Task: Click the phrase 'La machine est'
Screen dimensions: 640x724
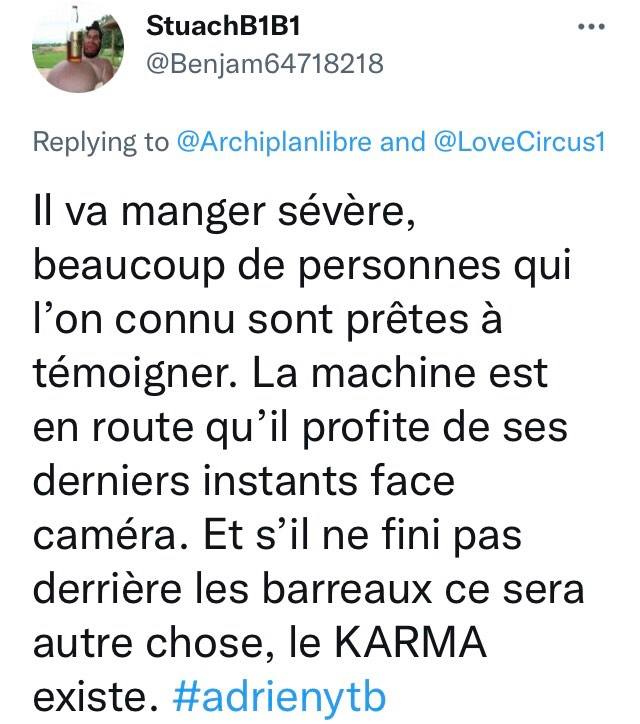Action: coord(399,374)
